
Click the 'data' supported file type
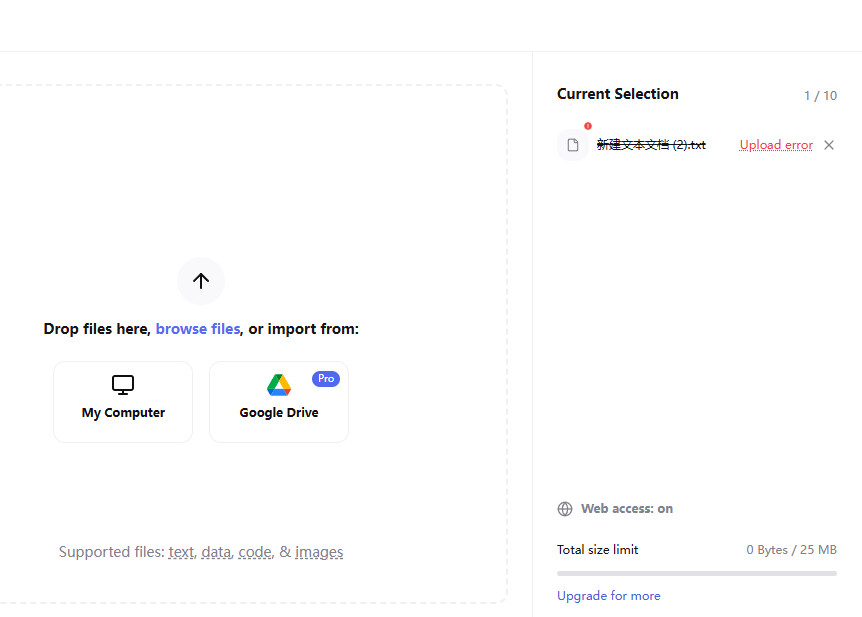[216, 552]
